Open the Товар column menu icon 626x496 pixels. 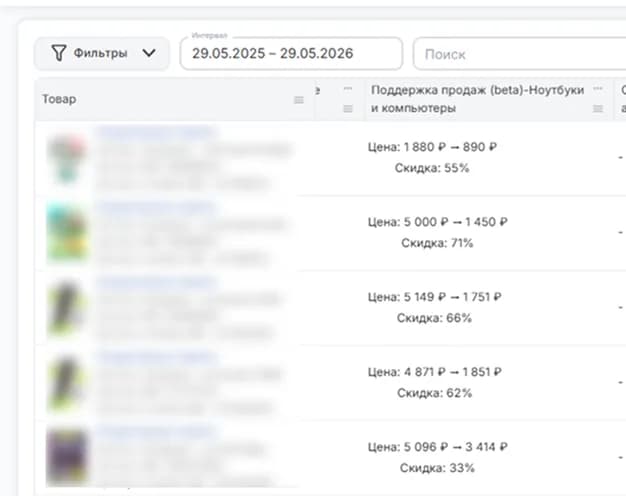[299, 100]
